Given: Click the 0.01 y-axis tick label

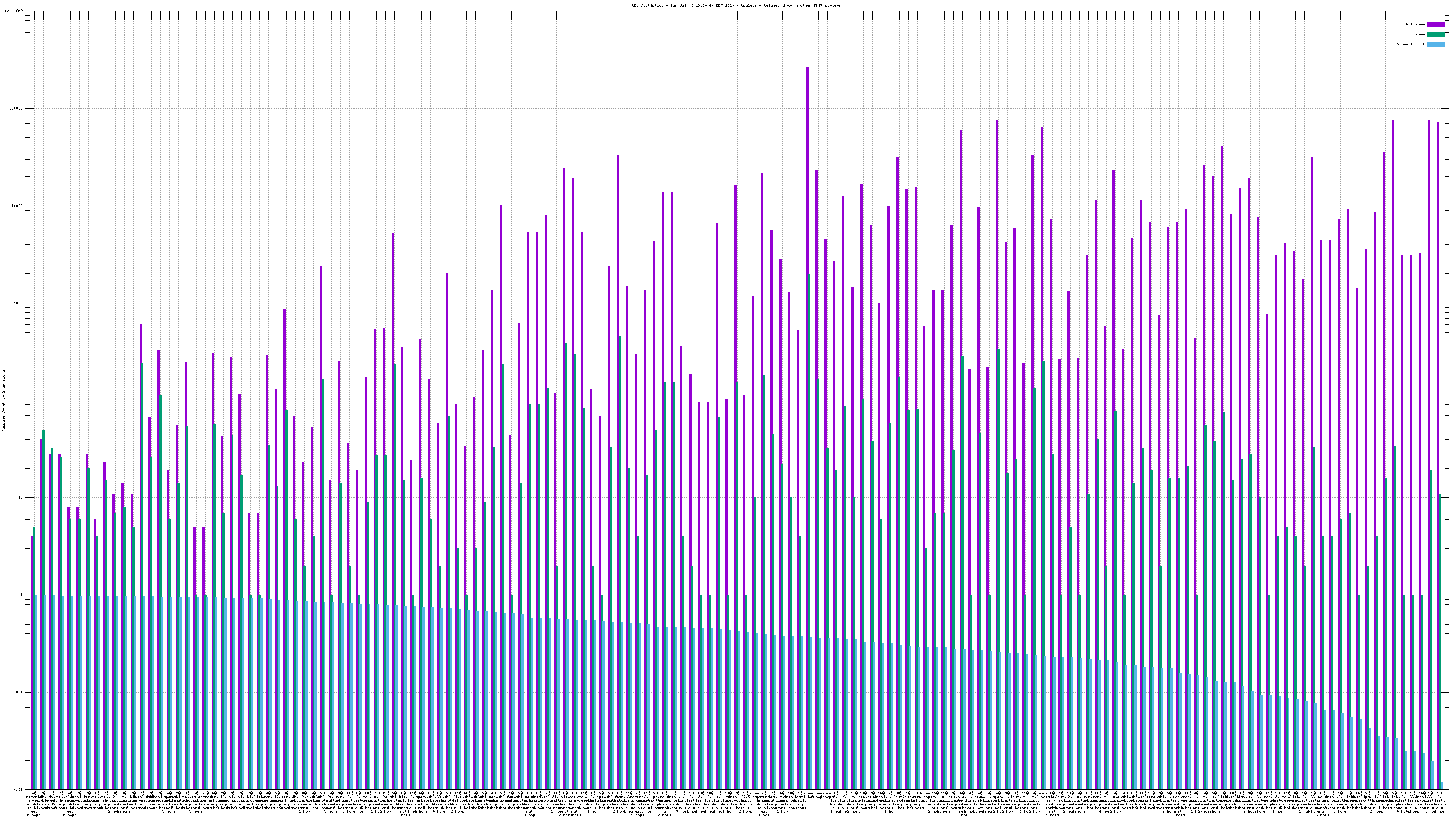Looking at the screenshot, I should [19, 789].
